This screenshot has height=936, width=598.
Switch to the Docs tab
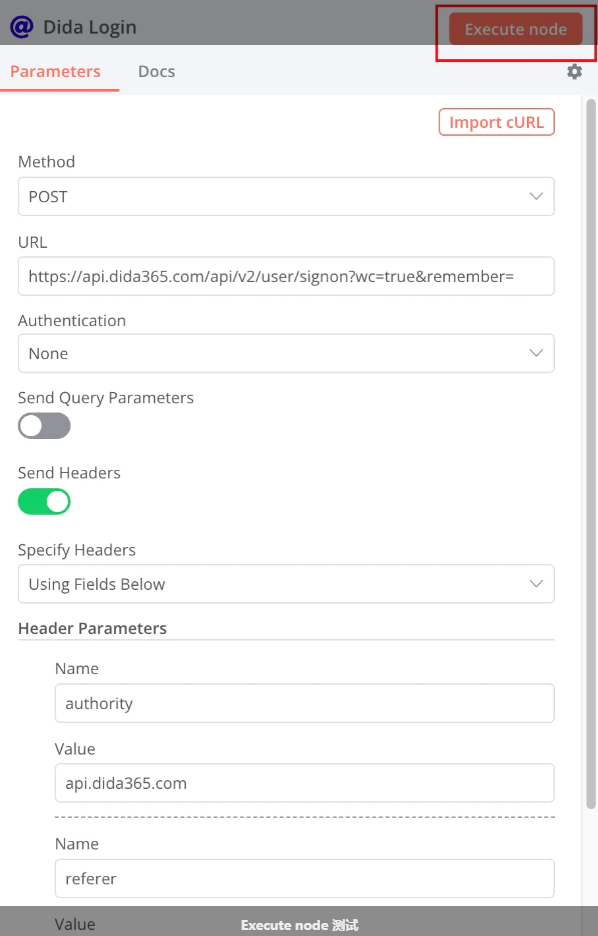click(156, 72)
